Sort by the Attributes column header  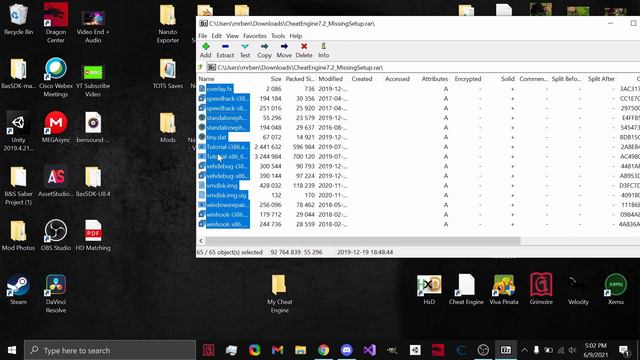435,79
